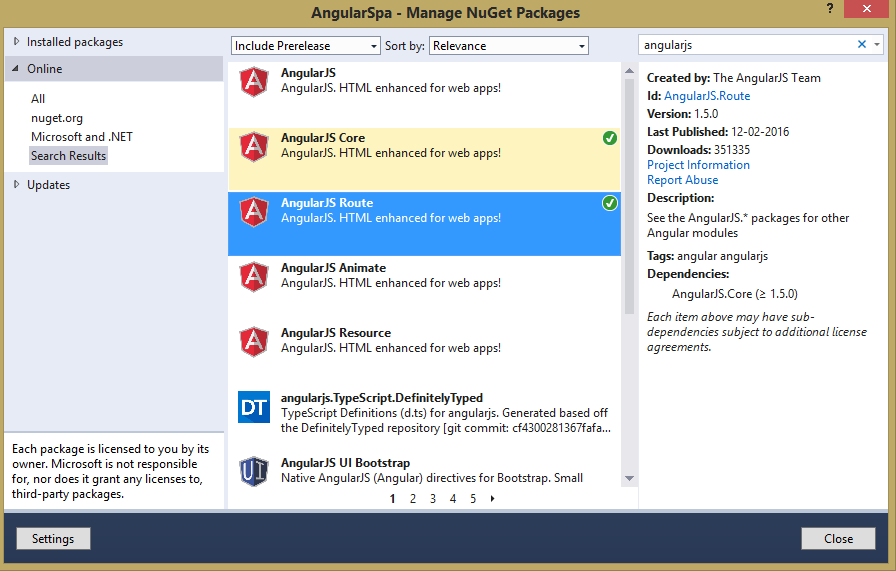Screen dimensions: 896x571
Task: Select the AngularJS Resource package title
Action: [x=335, y=333]
